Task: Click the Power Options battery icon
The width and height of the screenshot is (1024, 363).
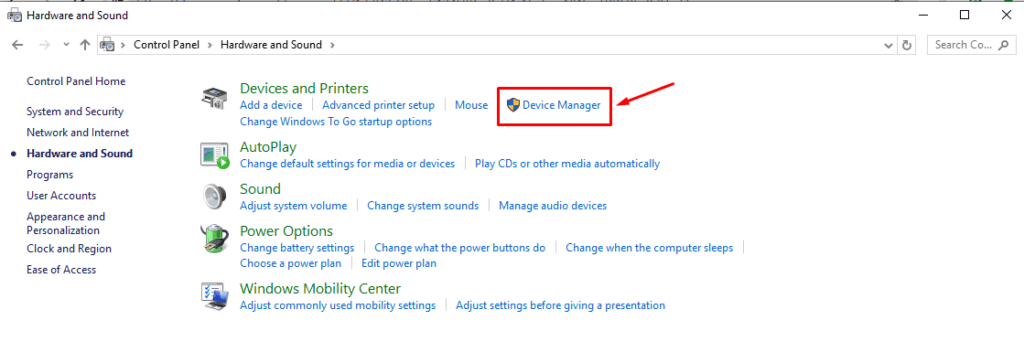Action: pyautogui.click(x=215, y=239)
